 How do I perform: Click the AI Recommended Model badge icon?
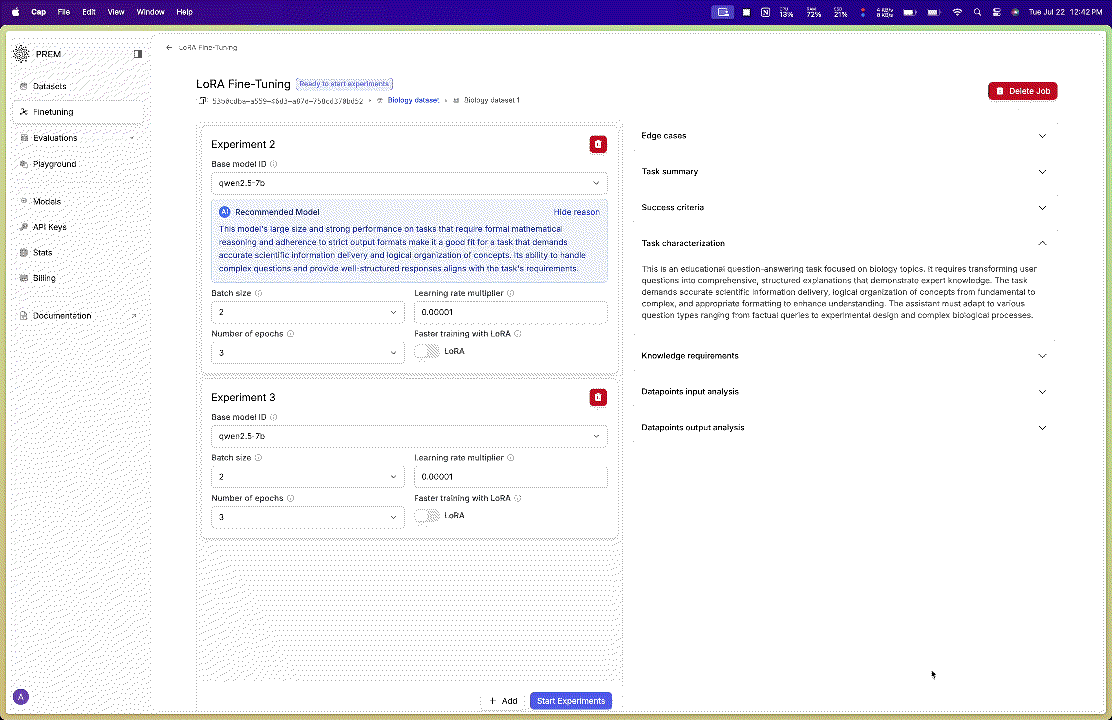point(224,212)
